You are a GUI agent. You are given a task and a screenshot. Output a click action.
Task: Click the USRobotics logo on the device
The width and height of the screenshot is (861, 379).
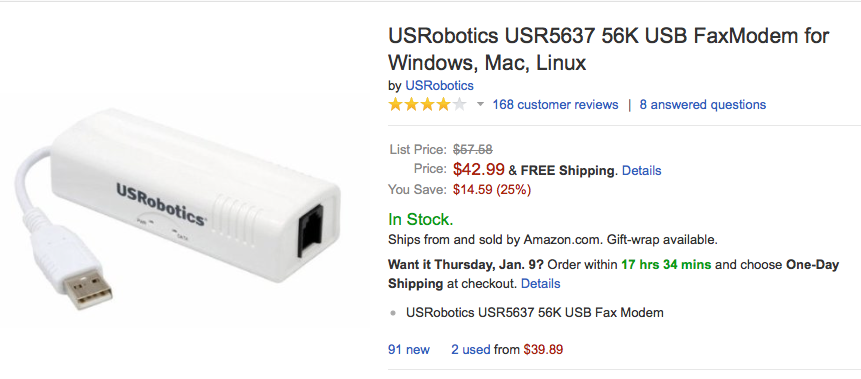pyautogui.click(x=161, y=204)
